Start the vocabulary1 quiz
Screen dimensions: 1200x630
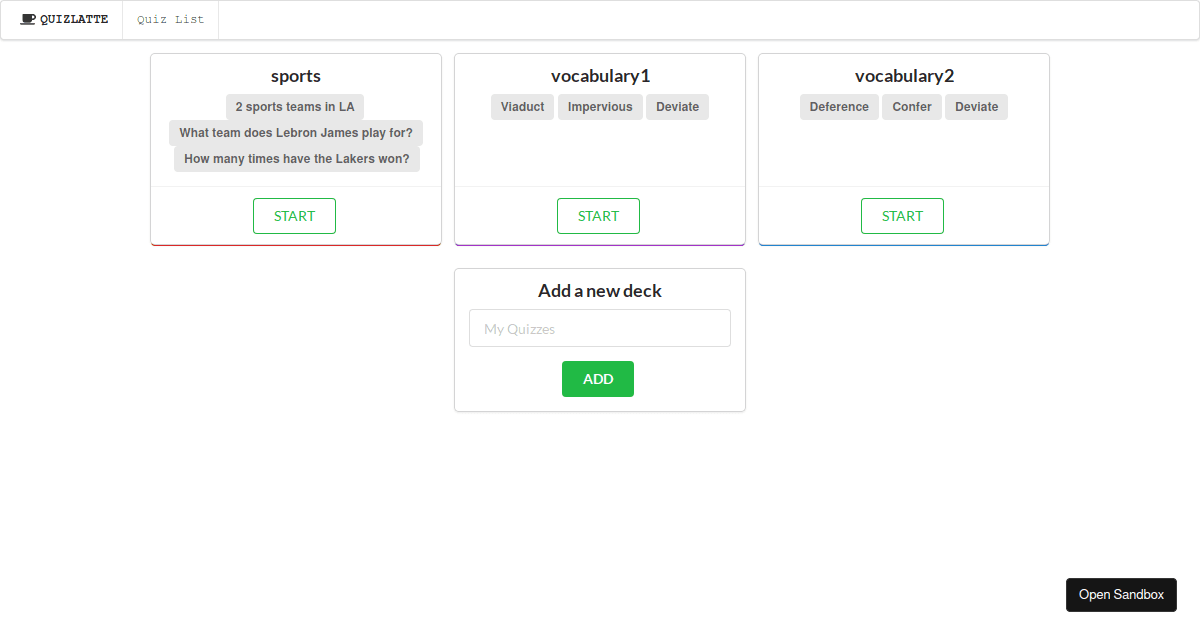598,215
